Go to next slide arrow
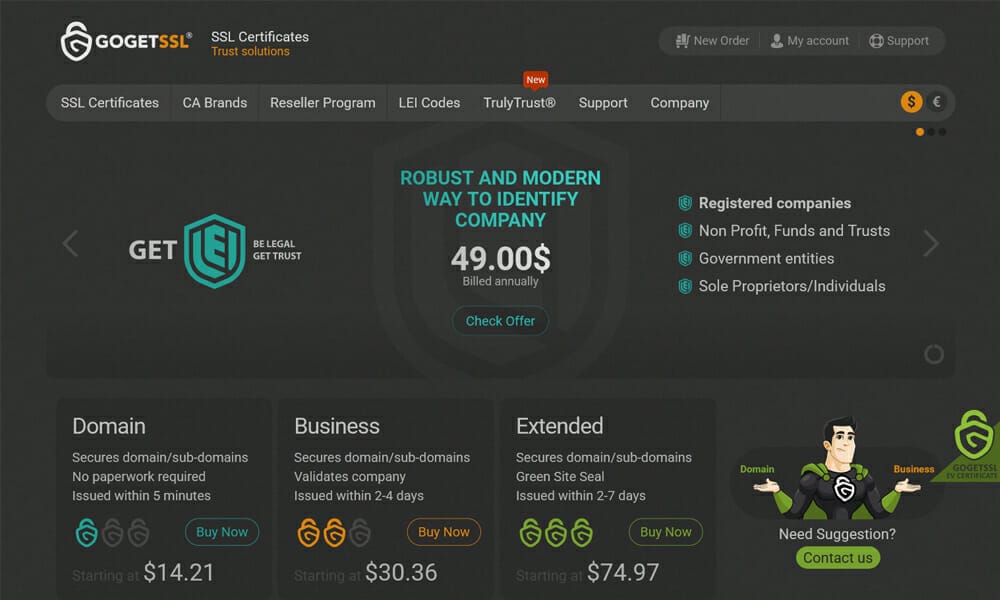The width and height of the screenshot is (1000, 600). 931,244
